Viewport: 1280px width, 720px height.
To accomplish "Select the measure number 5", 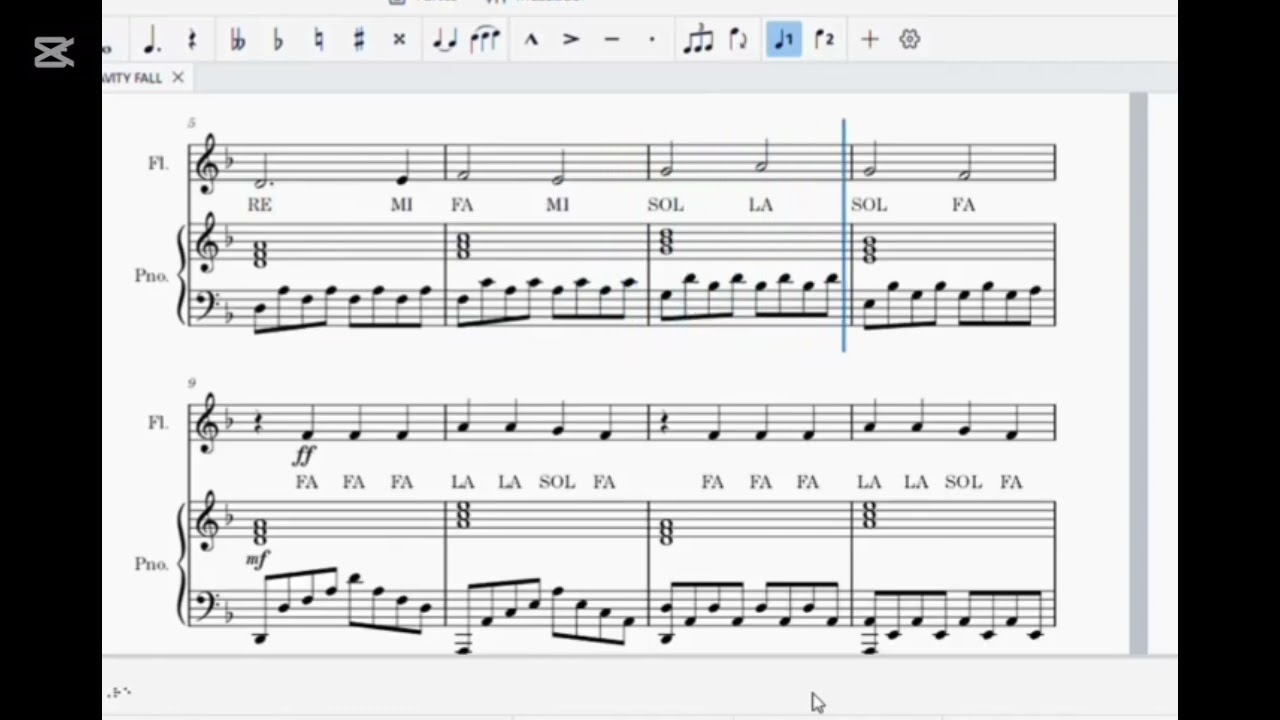I will tap(192, 122).
